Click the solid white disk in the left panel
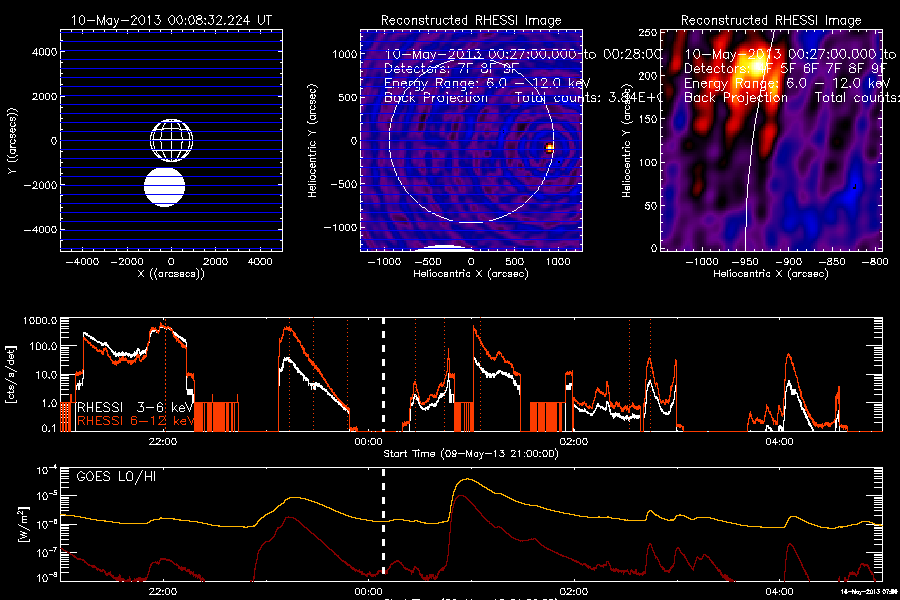This screenshot has height=600, width=900. 165,187
